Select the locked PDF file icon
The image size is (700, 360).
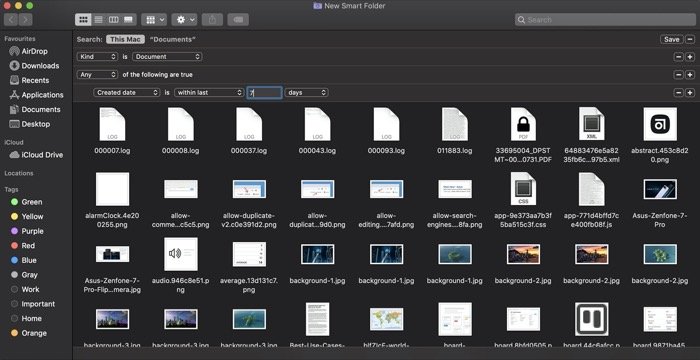pos(523,124)
